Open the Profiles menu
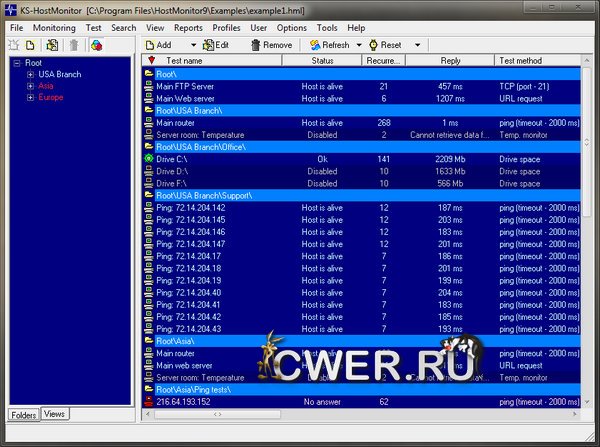This screenshot has height=447, width=600. tap(227, 28)
